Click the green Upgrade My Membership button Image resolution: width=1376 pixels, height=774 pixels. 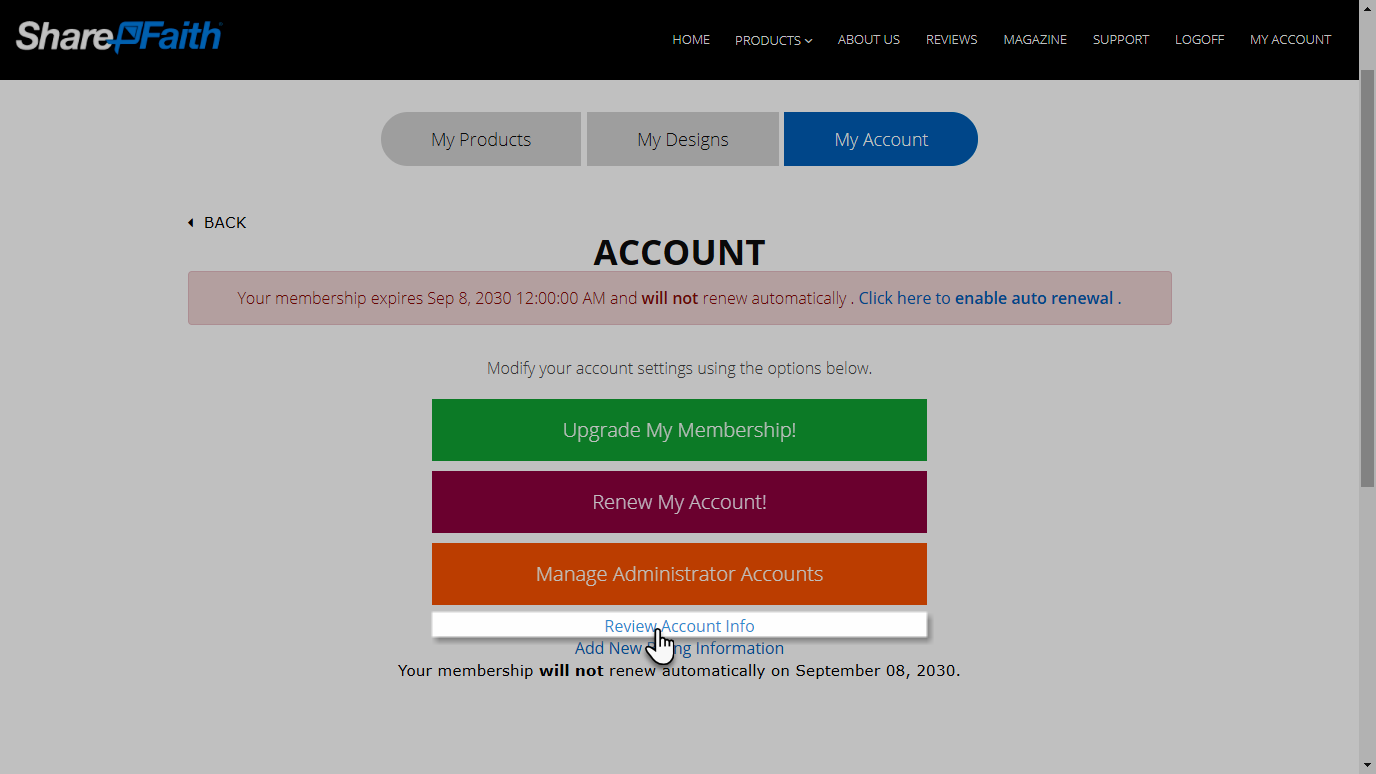coord(679,430)
